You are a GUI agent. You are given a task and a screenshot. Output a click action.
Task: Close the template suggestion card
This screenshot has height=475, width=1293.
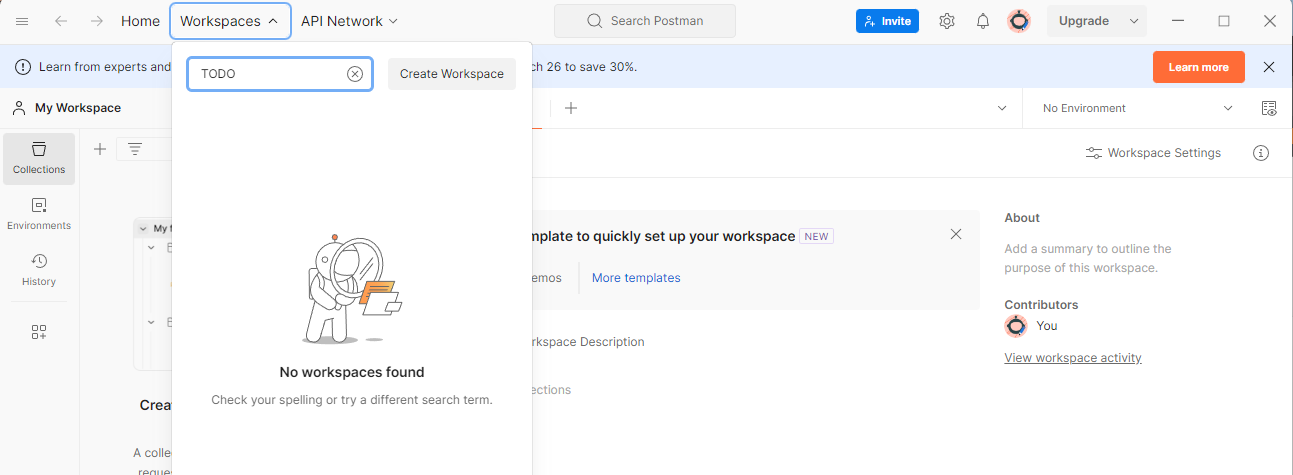[956, 234]
